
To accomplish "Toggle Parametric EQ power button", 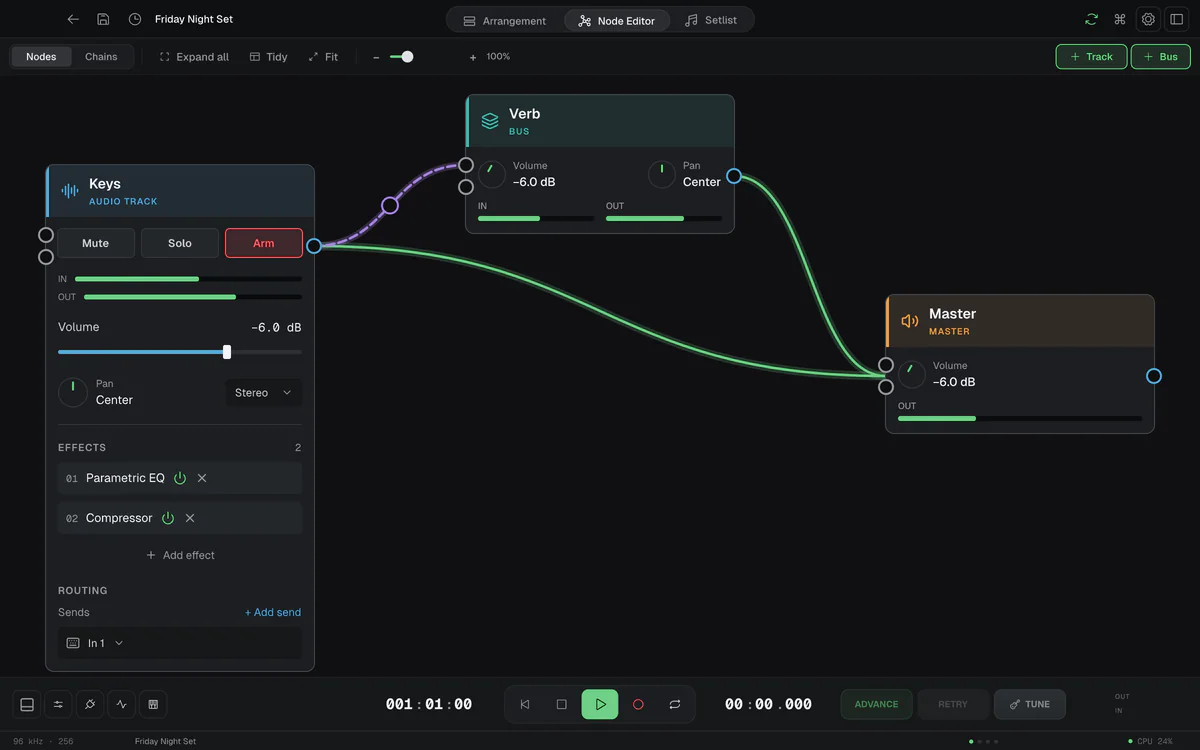I will (180, 478).
